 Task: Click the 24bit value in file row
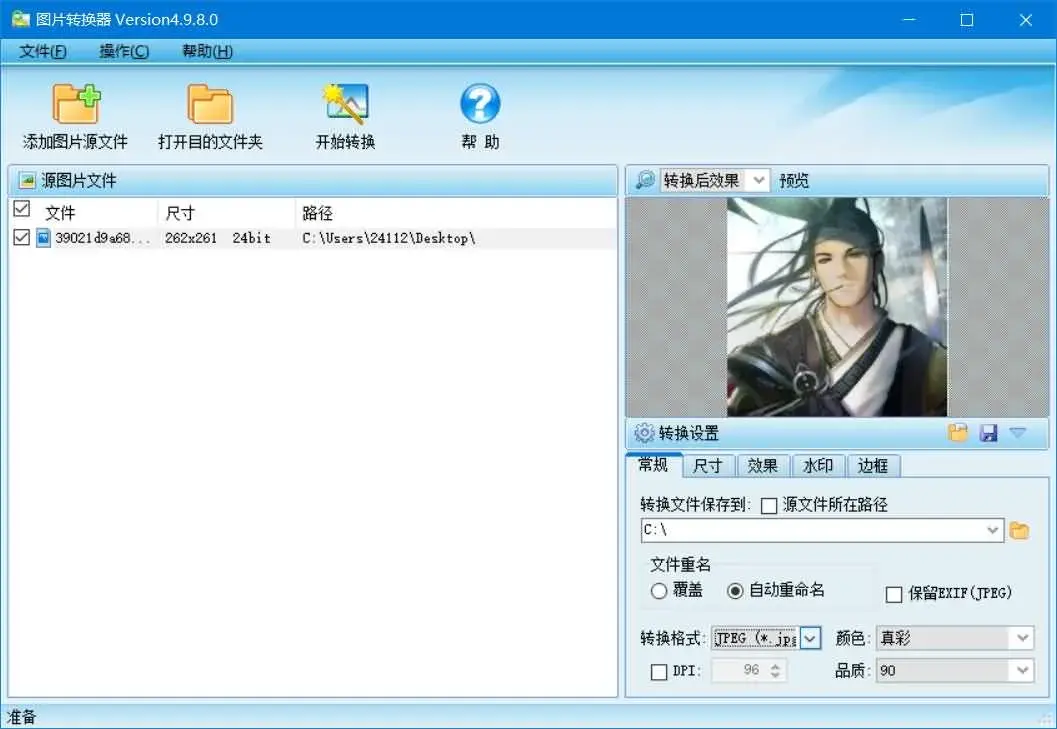[251, 238]
